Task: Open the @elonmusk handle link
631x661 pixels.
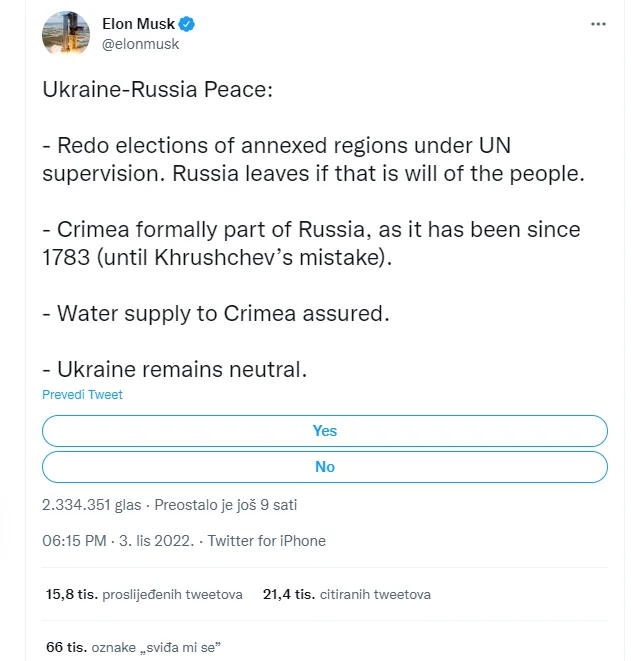Action: point(140,44)
